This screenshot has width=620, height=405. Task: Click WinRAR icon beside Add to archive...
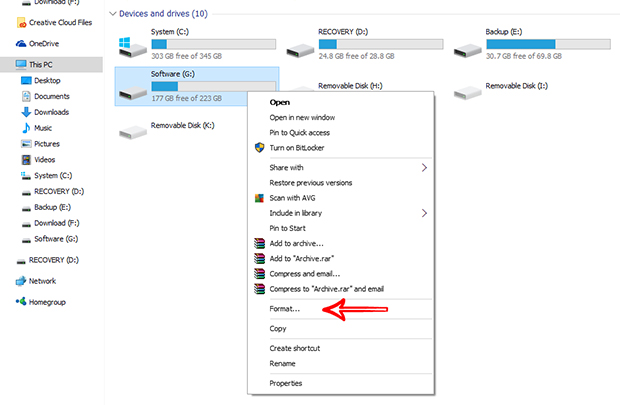point(259,243)
